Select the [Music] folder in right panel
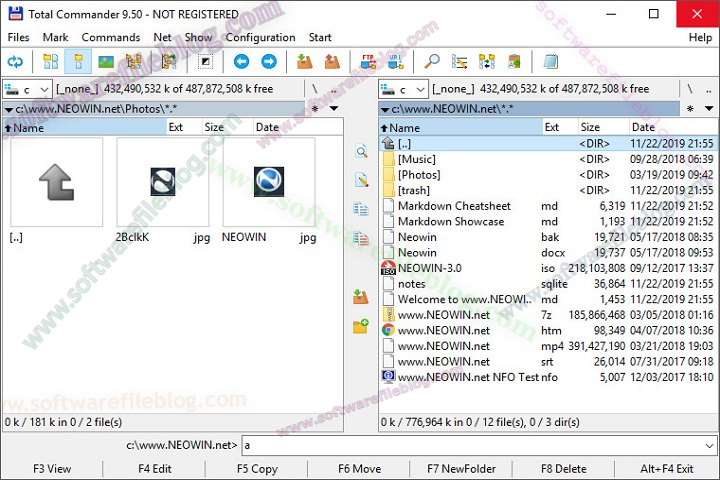The height and width of the screenshot is (480, 720). 416,159
